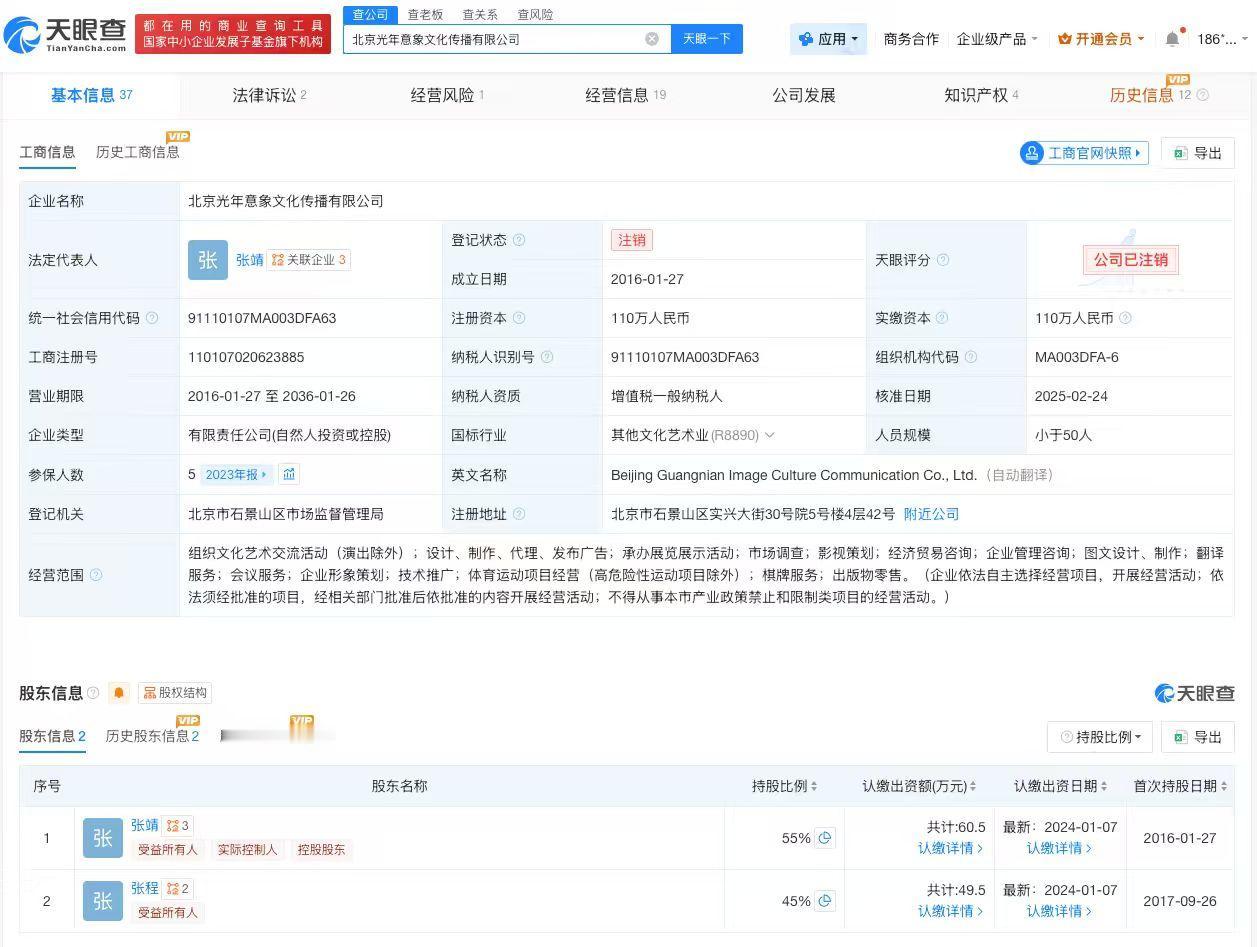Click 张靖 shareholder related-companies 3 badge
This screenshot has height=947, width=1257.
pyautogui.click(x=178, y=826)
